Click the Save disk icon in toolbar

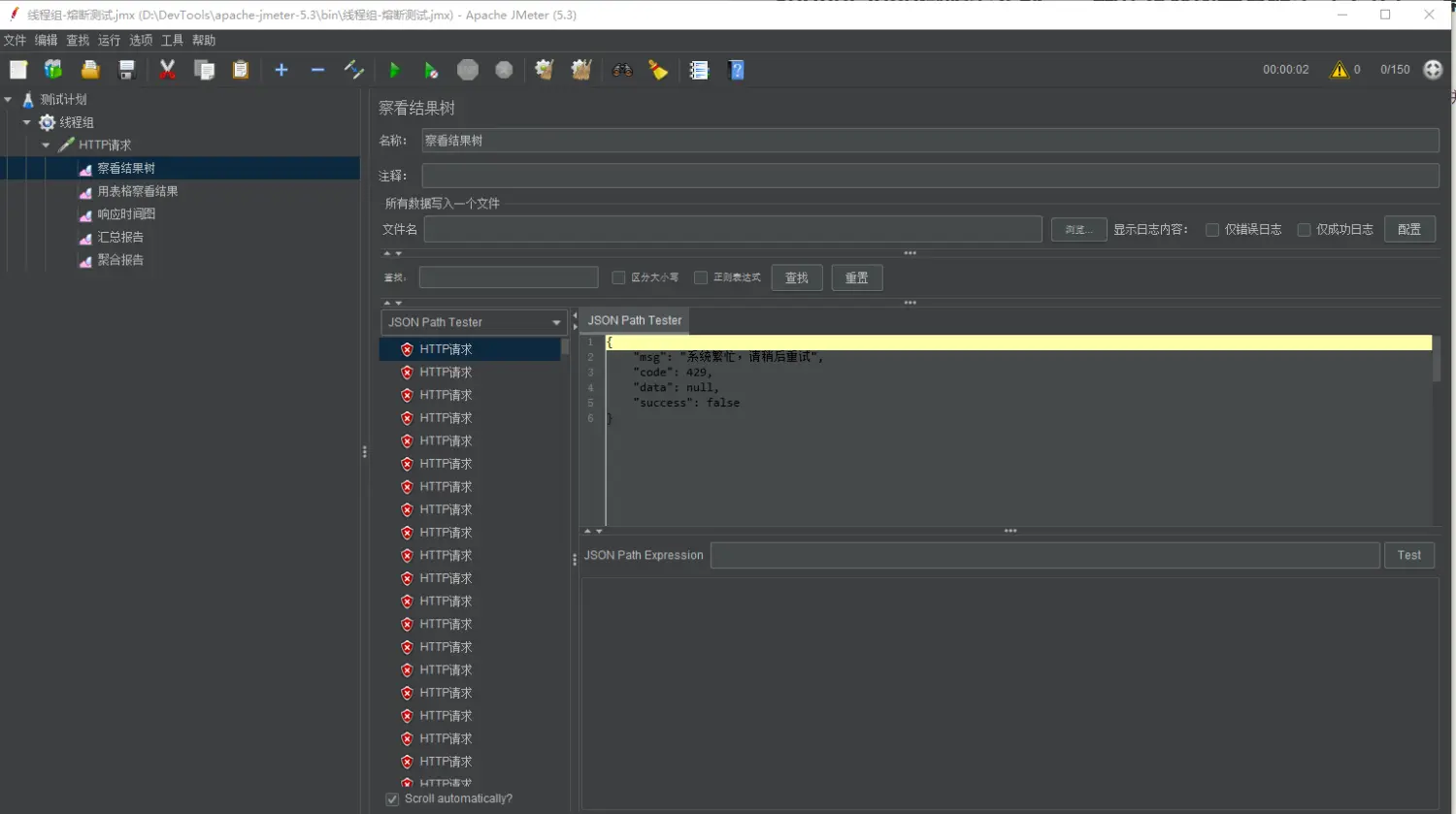(126, 70)
